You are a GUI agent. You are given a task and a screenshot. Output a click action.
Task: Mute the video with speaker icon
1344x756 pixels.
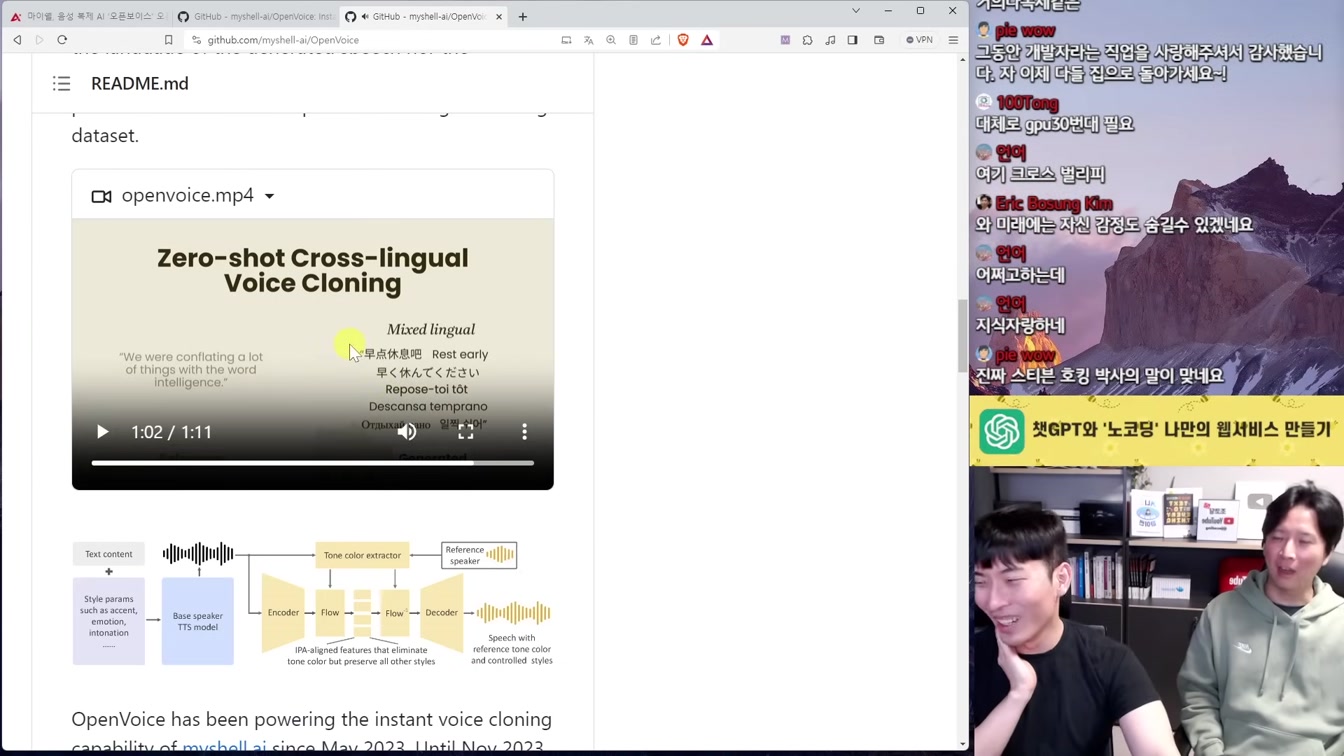pyautogui.click(x=407, y=432)
